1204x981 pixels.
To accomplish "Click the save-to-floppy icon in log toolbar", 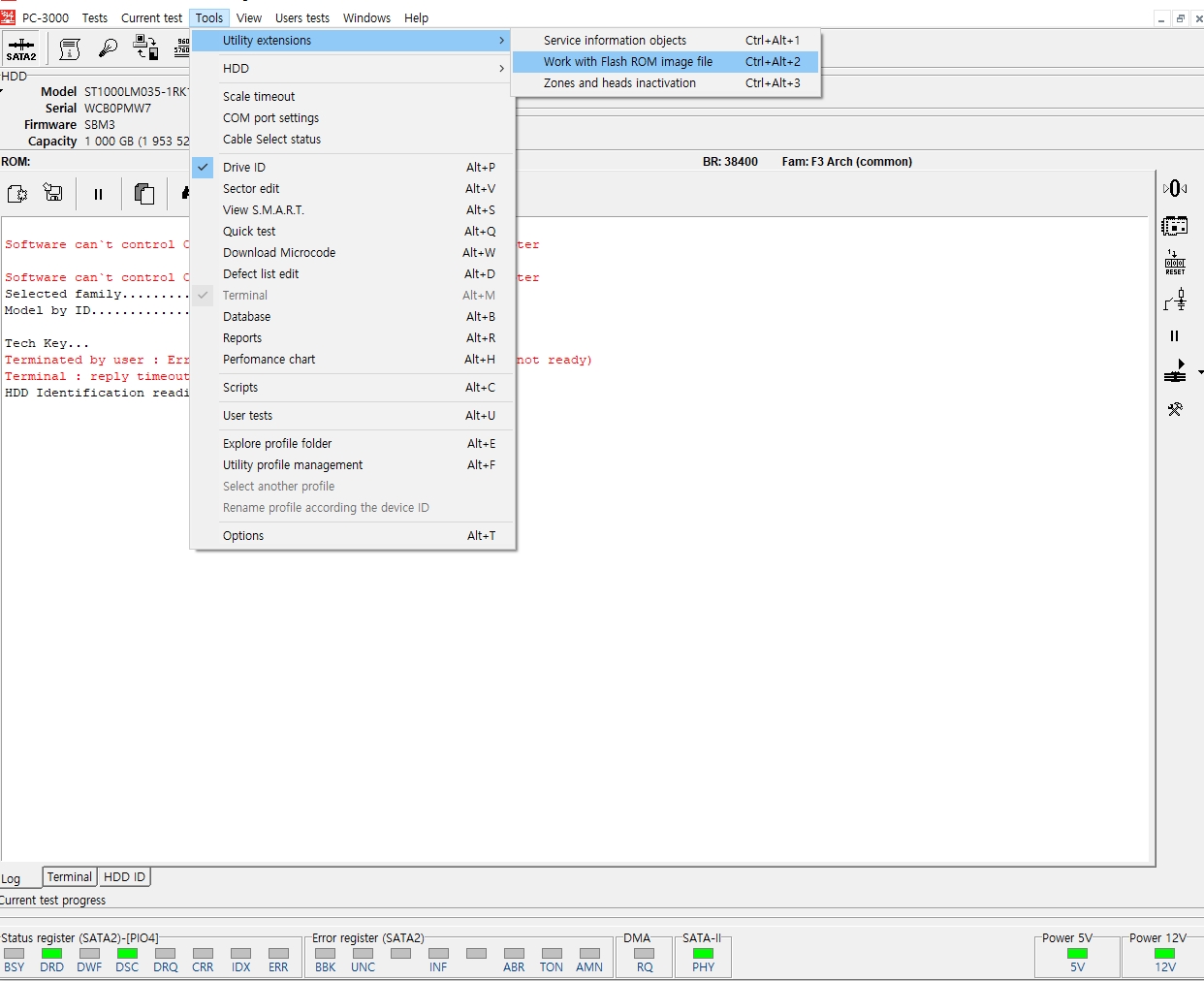I will 53,194.
